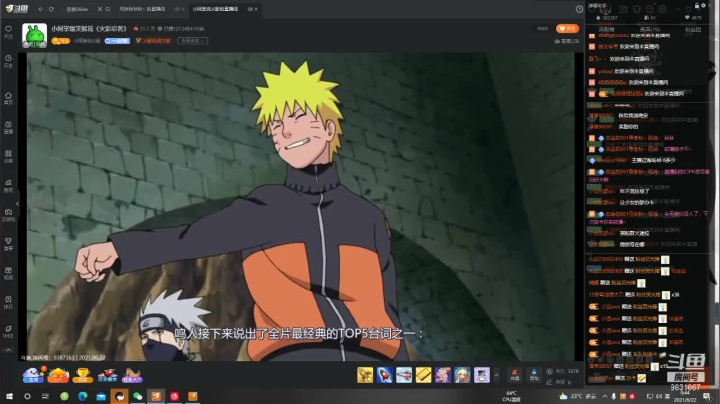
Task: Click the orange level badge under the title
Action: (x=61, y=41)
